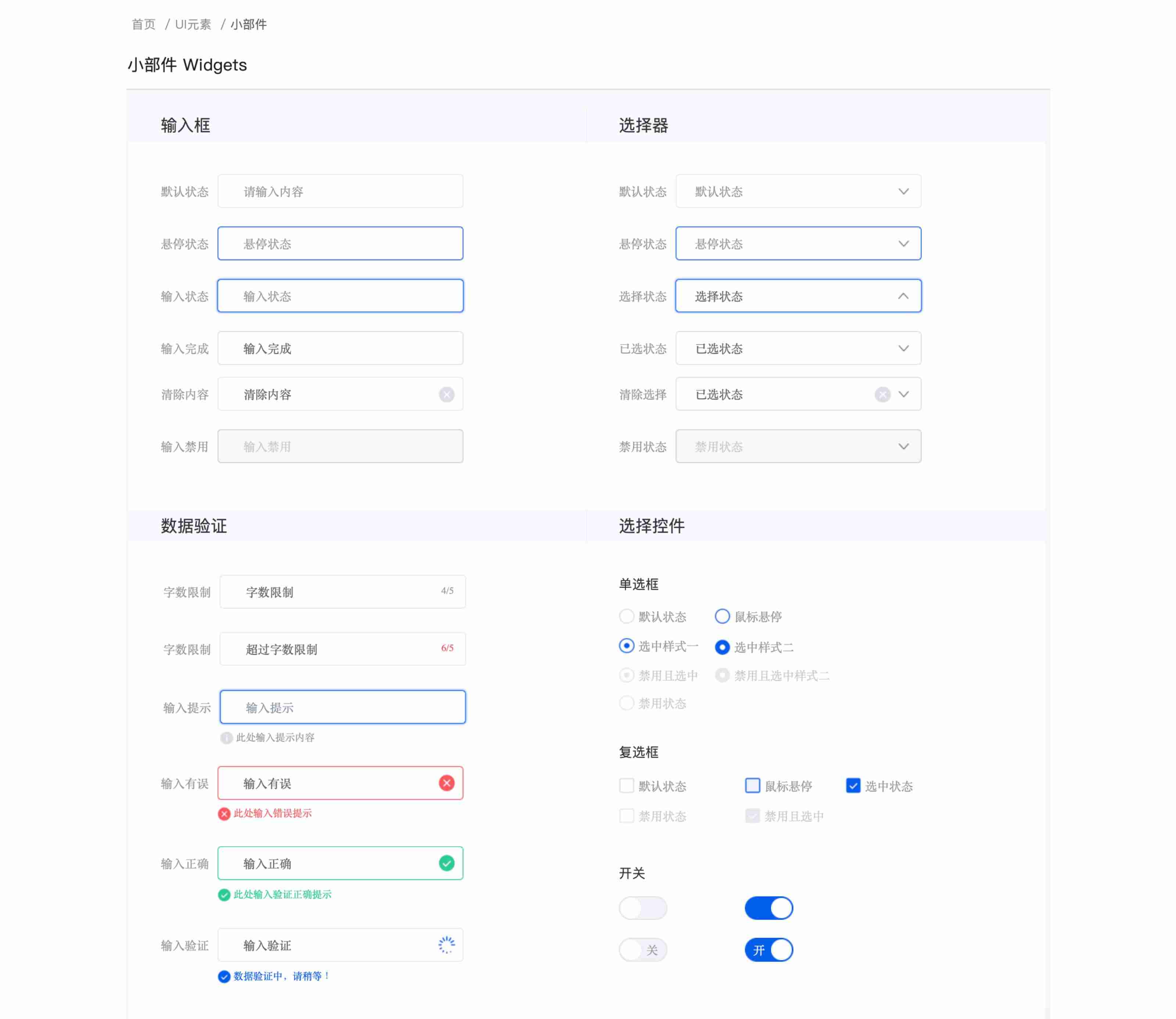Click the loading spinner in 输入验证 field
The image size is (1176, 1019).
point(447,945)
